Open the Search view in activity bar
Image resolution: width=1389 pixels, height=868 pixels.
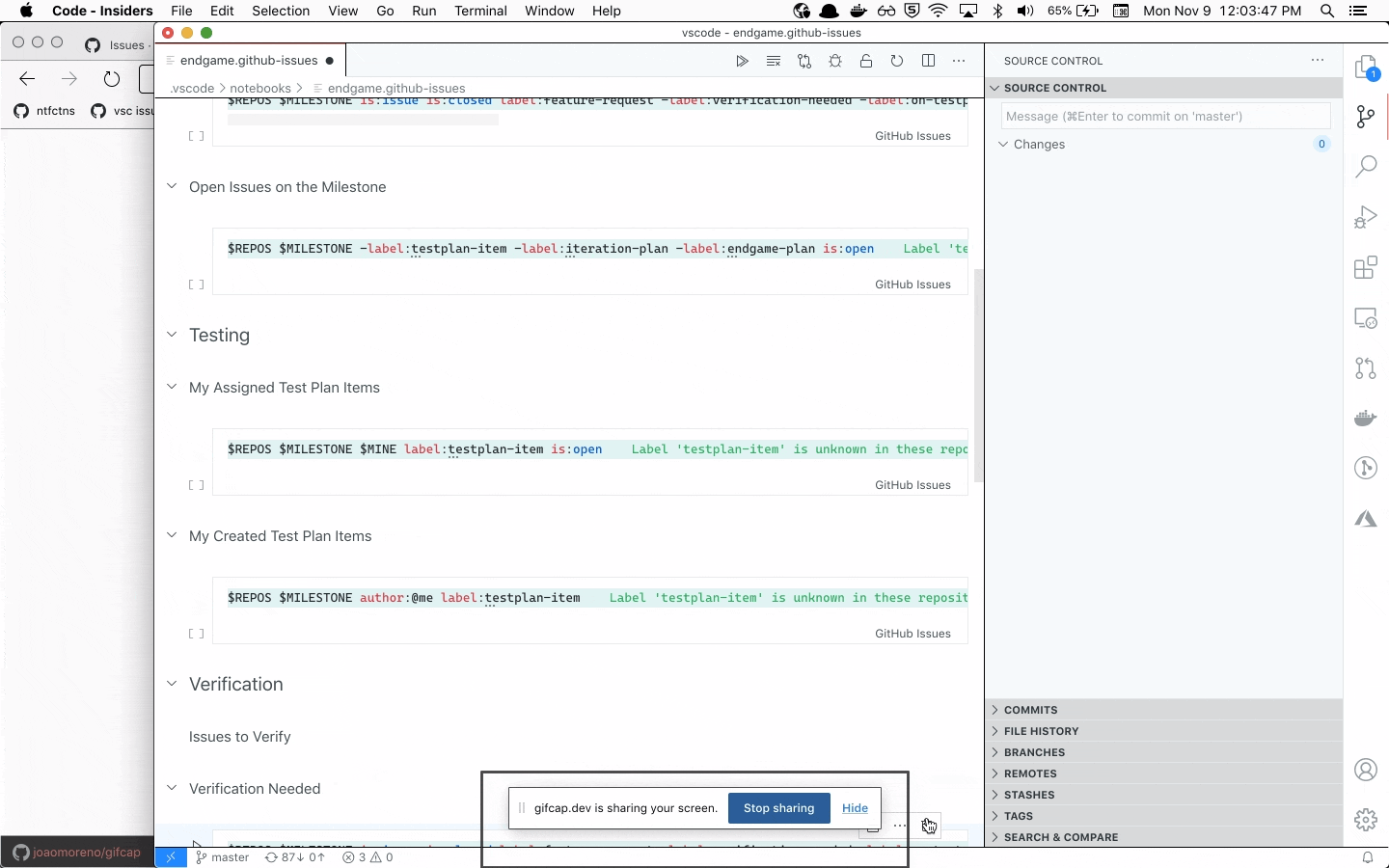[x=1365, y=167]
